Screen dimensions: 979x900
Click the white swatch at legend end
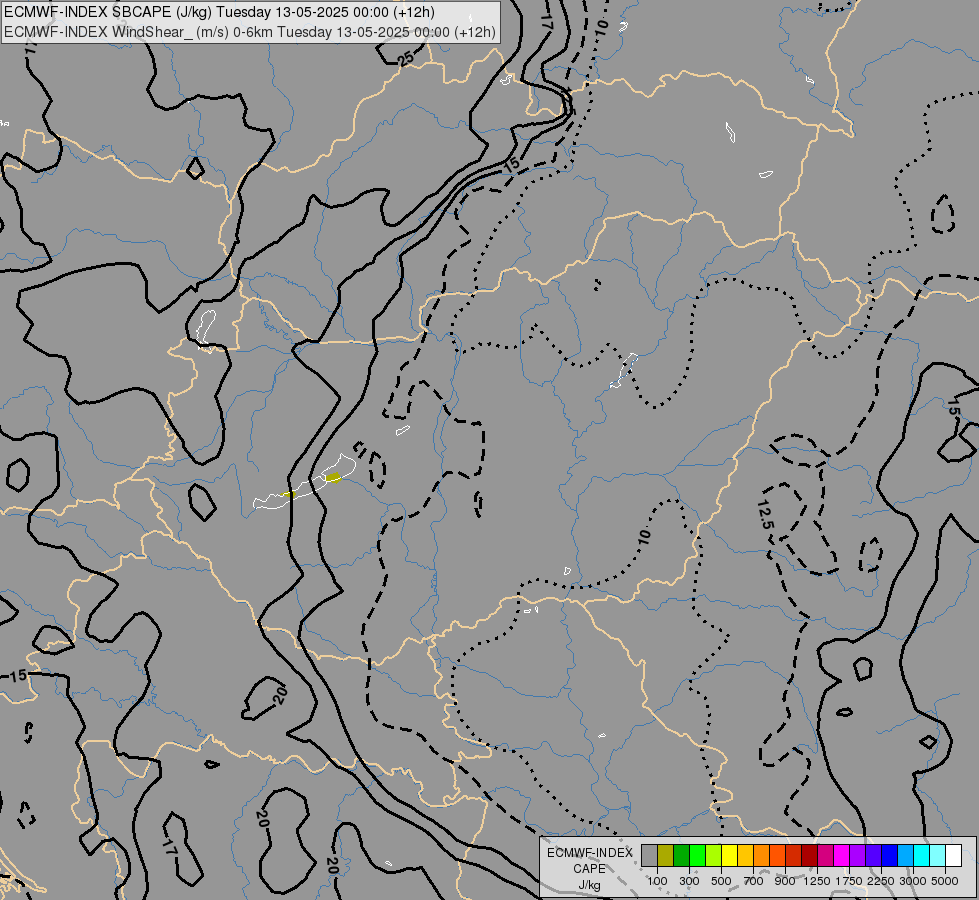tap(953, 855)
